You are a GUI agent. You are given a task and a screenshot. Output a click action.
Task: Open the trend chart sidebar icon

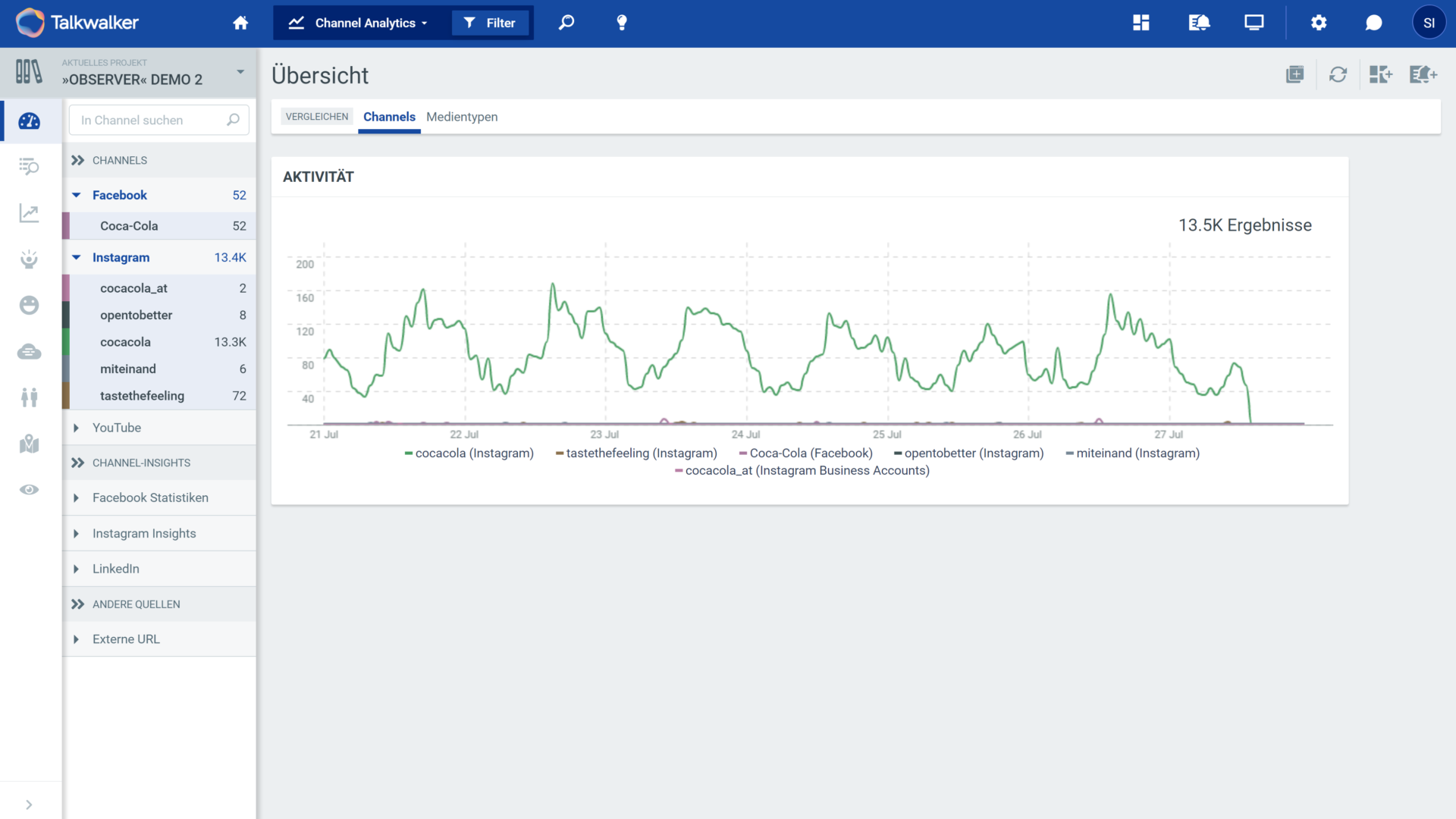(29, 213)
